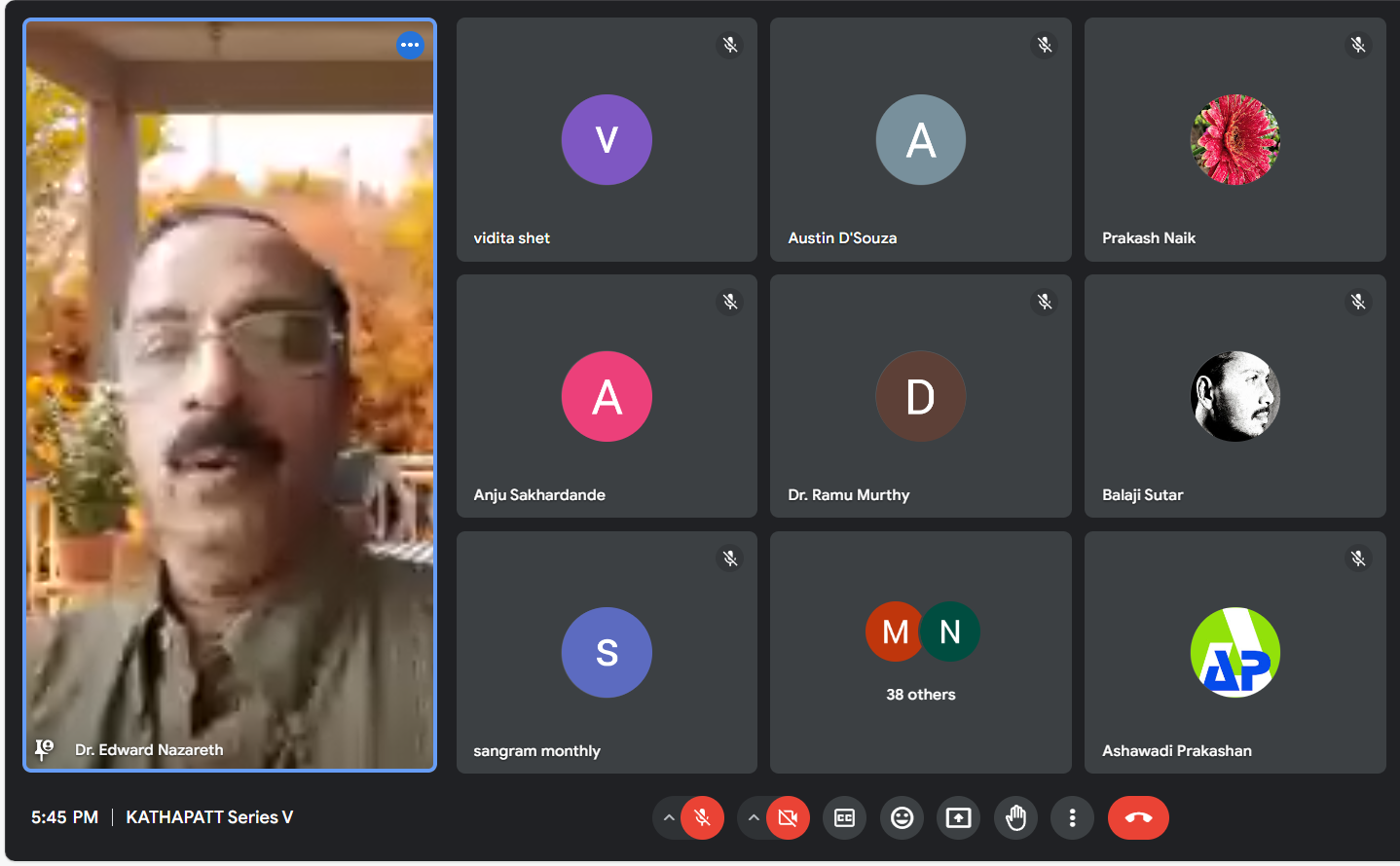Click the present screen icon
Viewport: 1400px width, 866px height.
[x=958, y=818]
